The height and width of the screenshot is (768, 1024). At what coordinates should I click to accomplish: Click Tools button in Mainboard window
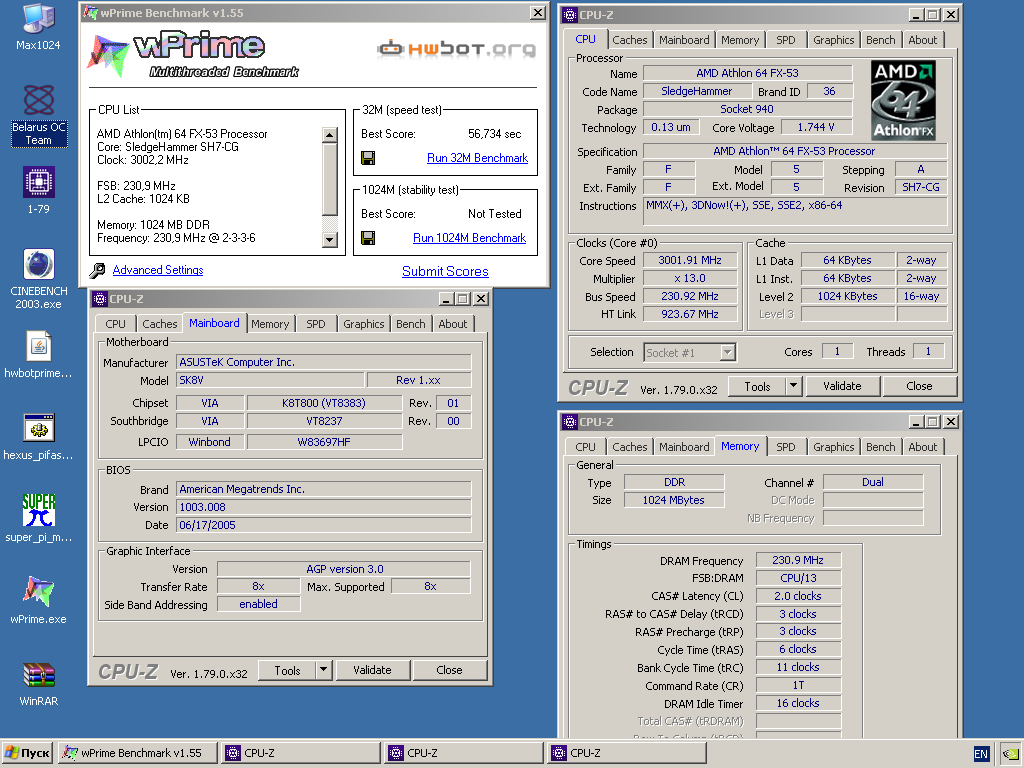tap(287, 670)
